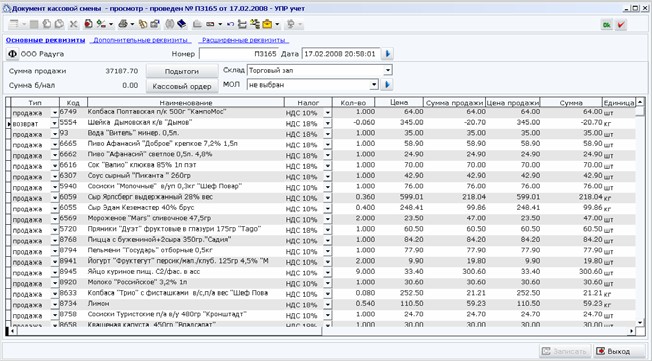The image size is (652, 361).
Task: Expand the Склад combo box
Action: 388,70
